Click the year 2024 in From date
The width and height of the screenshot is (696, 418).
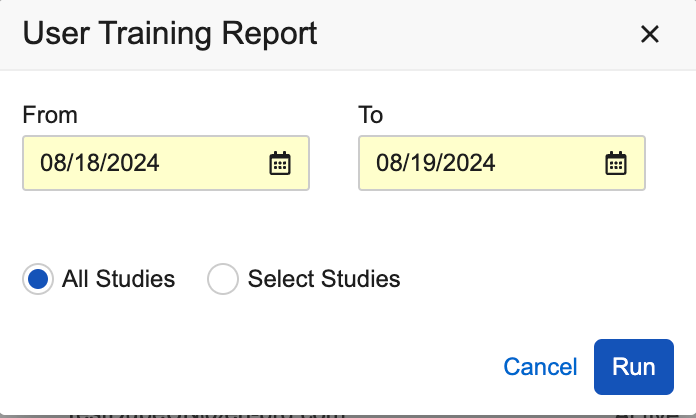135,163
